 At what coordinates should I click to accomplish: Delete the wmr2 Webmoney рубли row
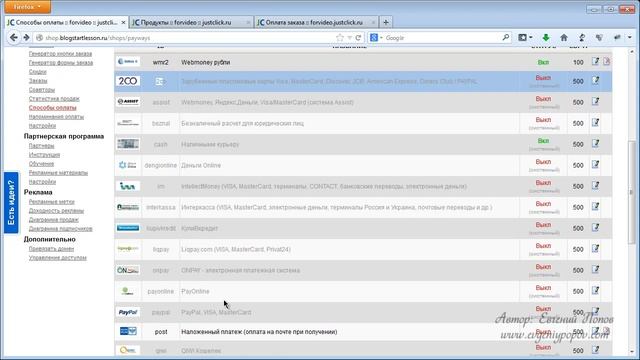coord(607,62)
